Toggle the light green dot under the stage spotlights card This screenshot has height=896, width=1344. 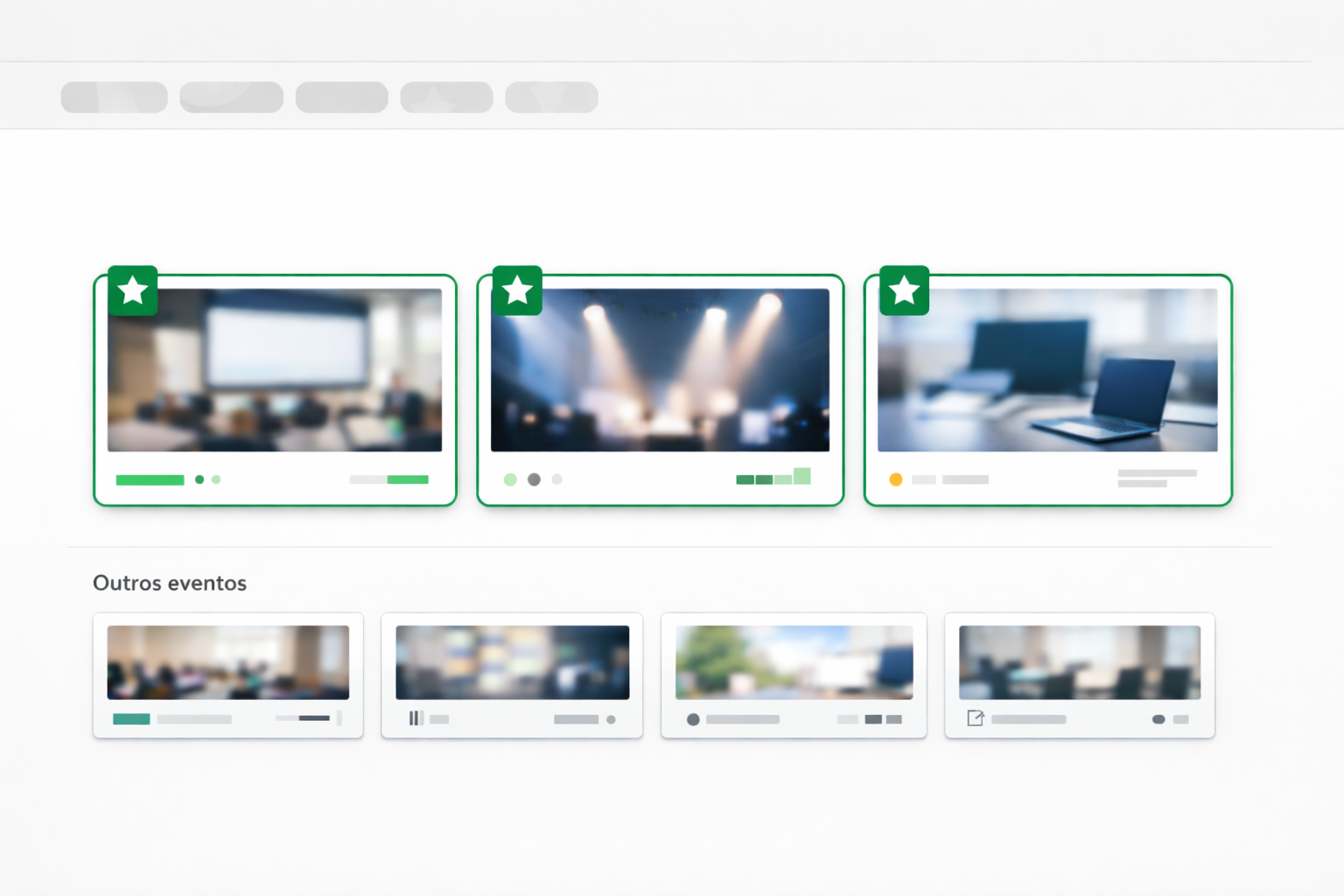510,479
